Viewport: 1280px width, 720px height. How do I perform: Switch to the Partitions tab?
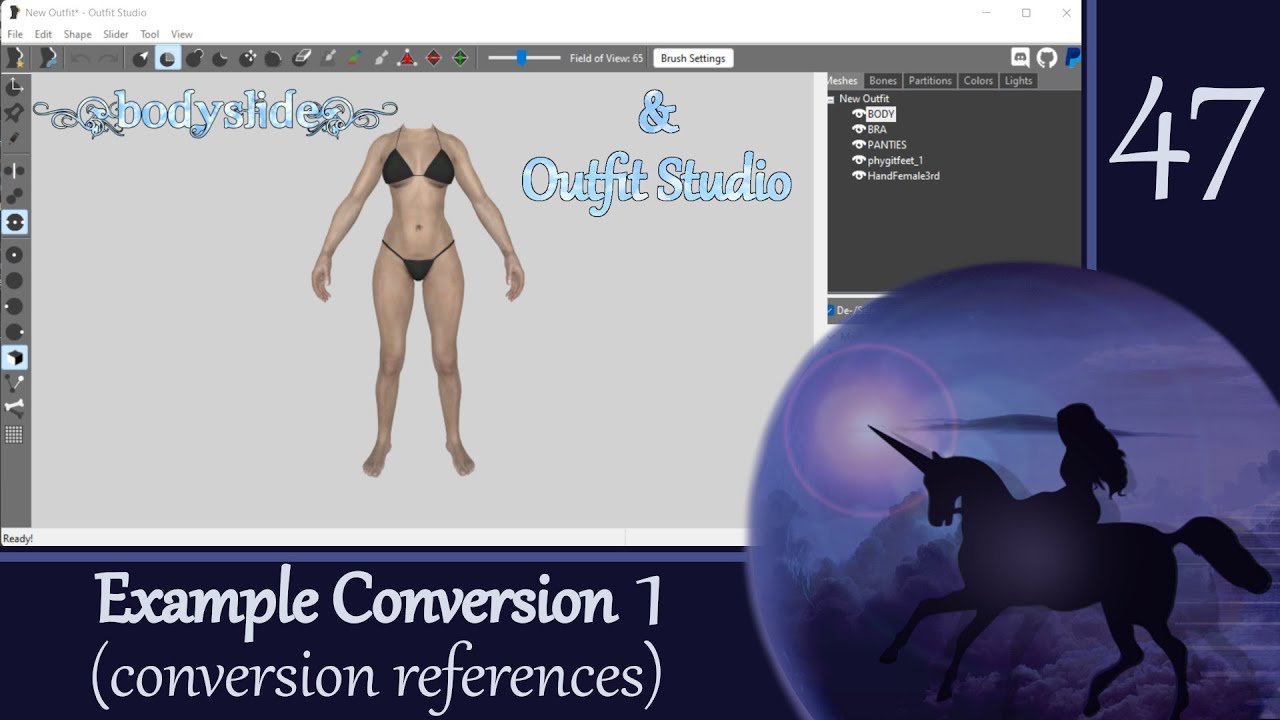pos(930,81)
